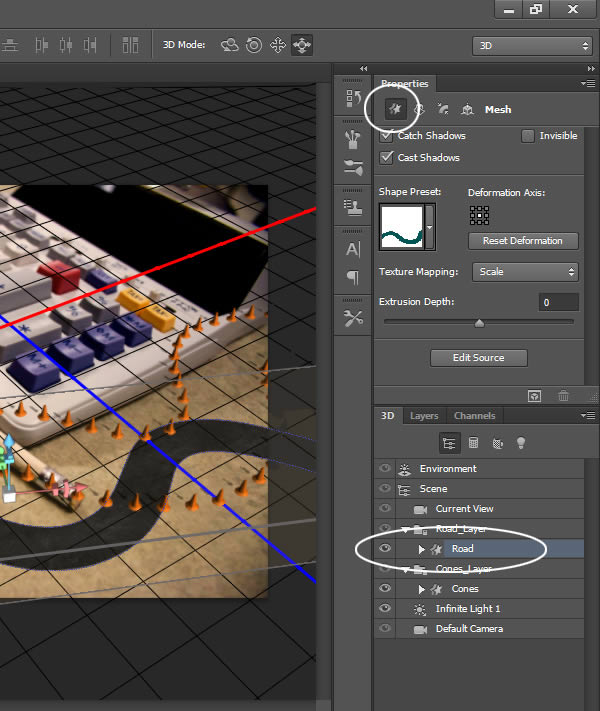Select the Drag 3D object mode
600x711 pixels.
278,45
